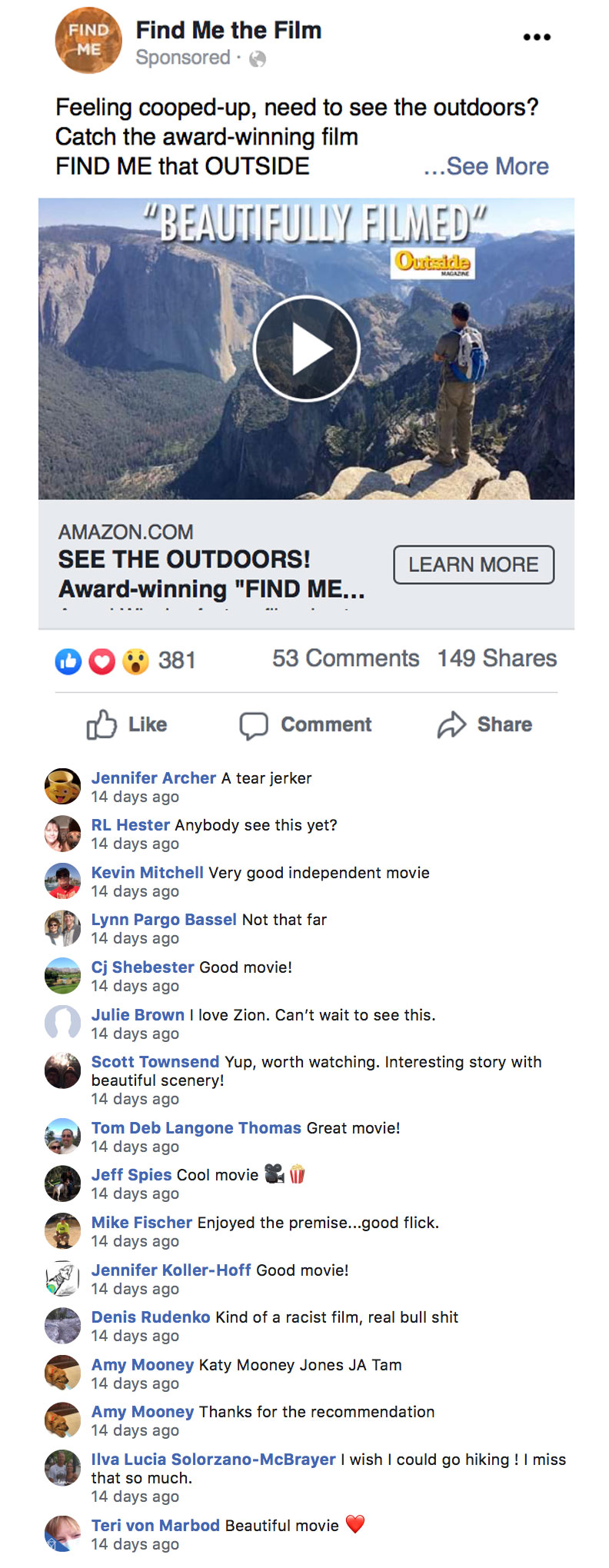Open the 53 Comments list
This screenshot has width=609, height=1568.
click(x=345, y=658)
